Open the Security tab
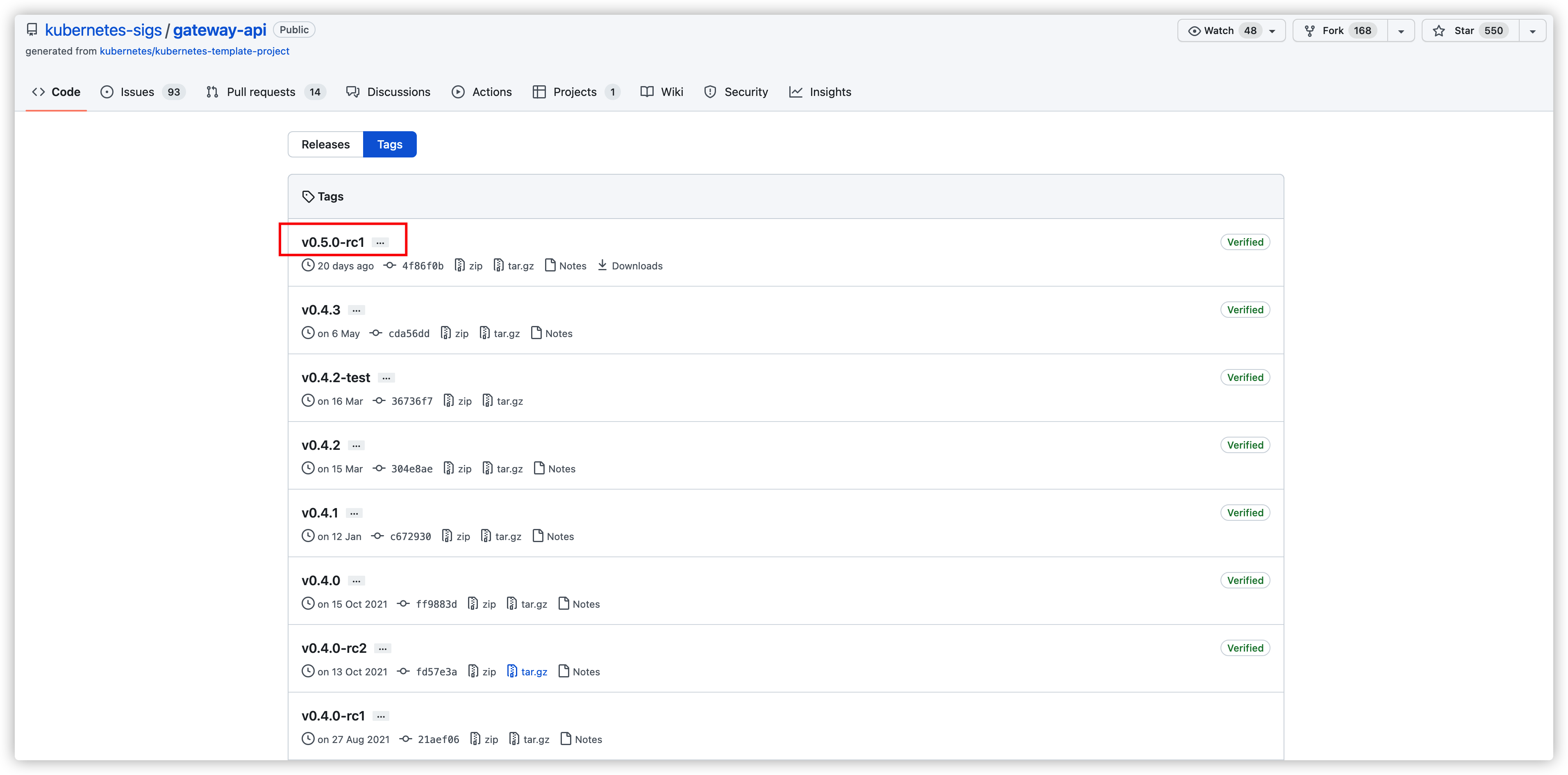The height and width of the screenshot is (775, 1568). [x=736, y=92]
